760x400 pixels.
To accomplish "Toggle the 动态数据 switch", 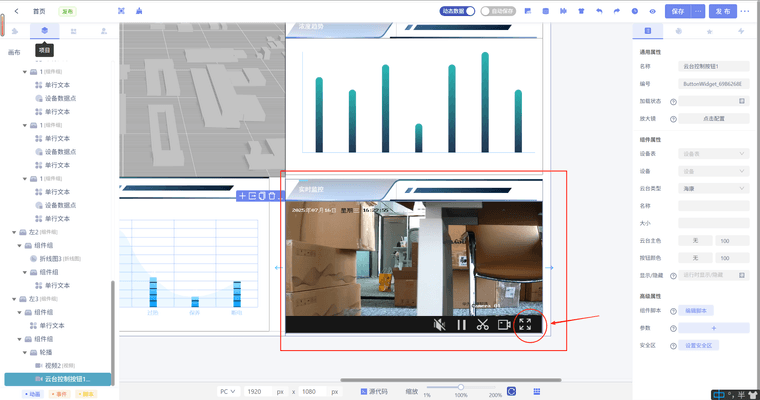I will [x=457, y=11].
